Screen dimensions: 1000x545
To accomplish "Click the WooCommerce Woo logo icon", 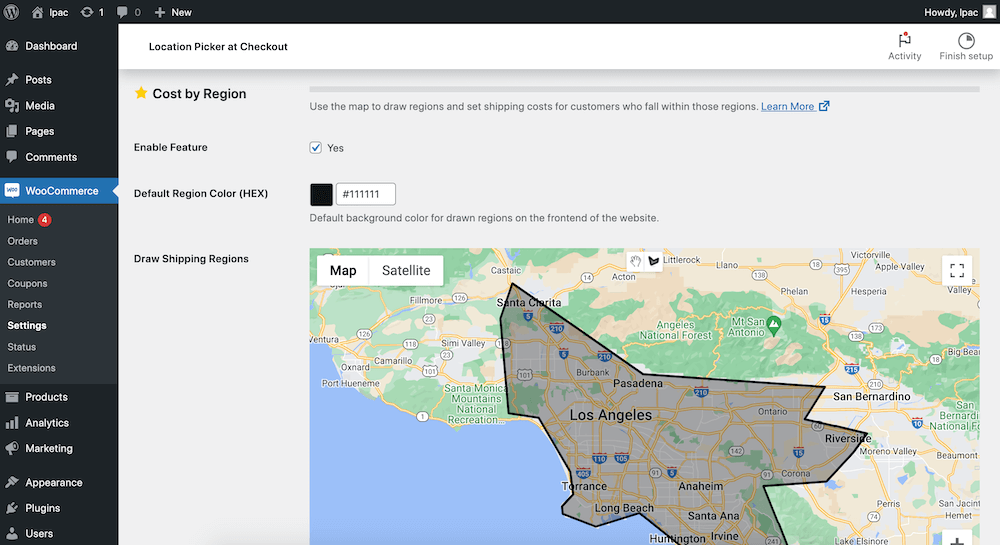I will (11, 191).
